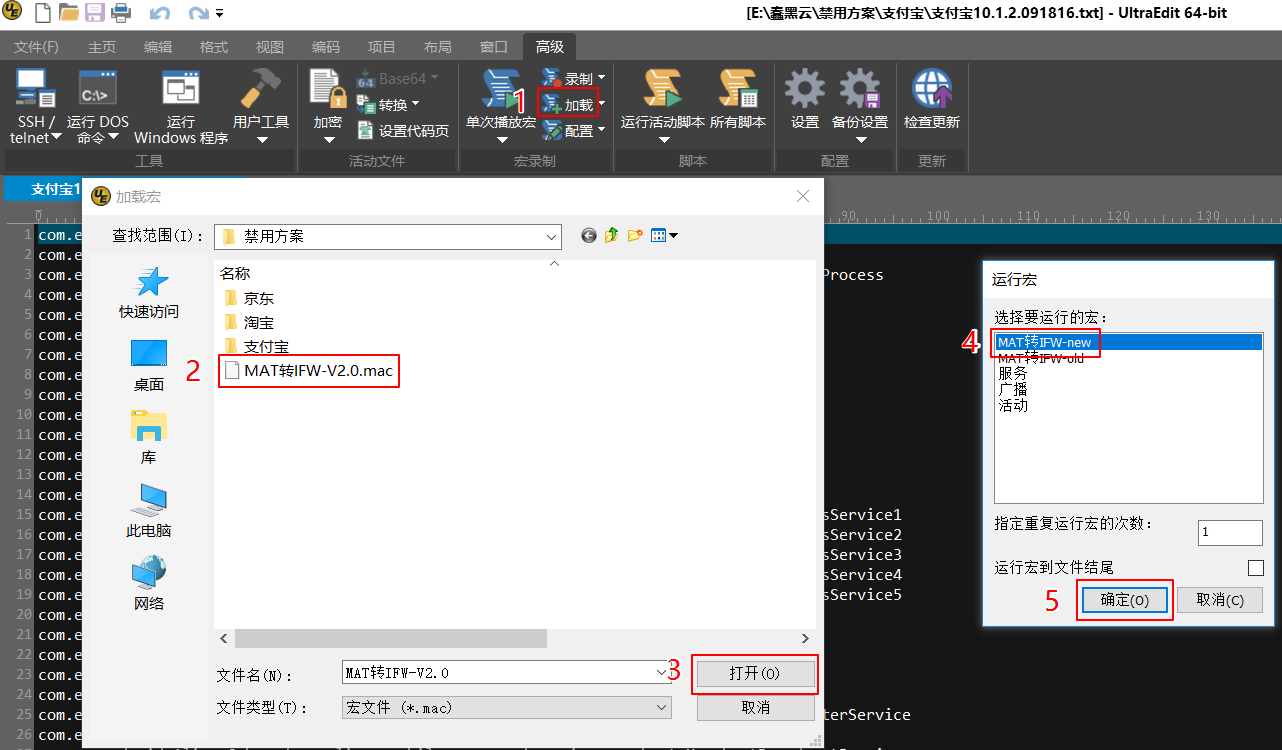Click the Check for Updates globe icon
Screen dimensions: 1282x750
tap(931, 90)
